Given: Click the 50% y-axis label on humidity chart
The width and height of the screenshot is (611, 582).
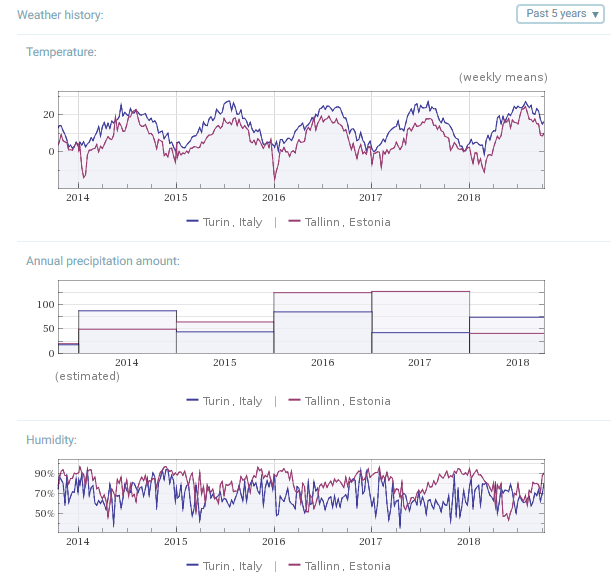Looking at the screenshot, I should (x=45, y=513).
